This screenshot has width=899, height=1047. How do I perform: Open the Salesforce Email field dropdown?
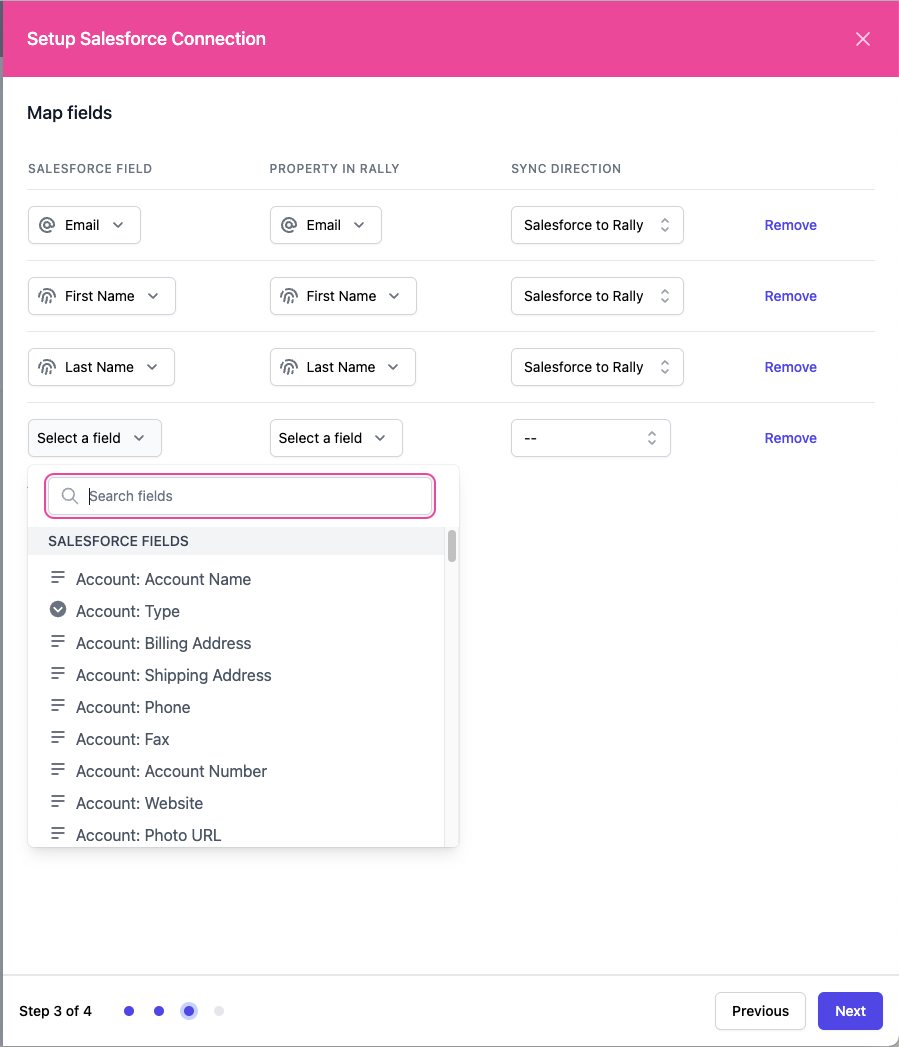tap(84, 225)
